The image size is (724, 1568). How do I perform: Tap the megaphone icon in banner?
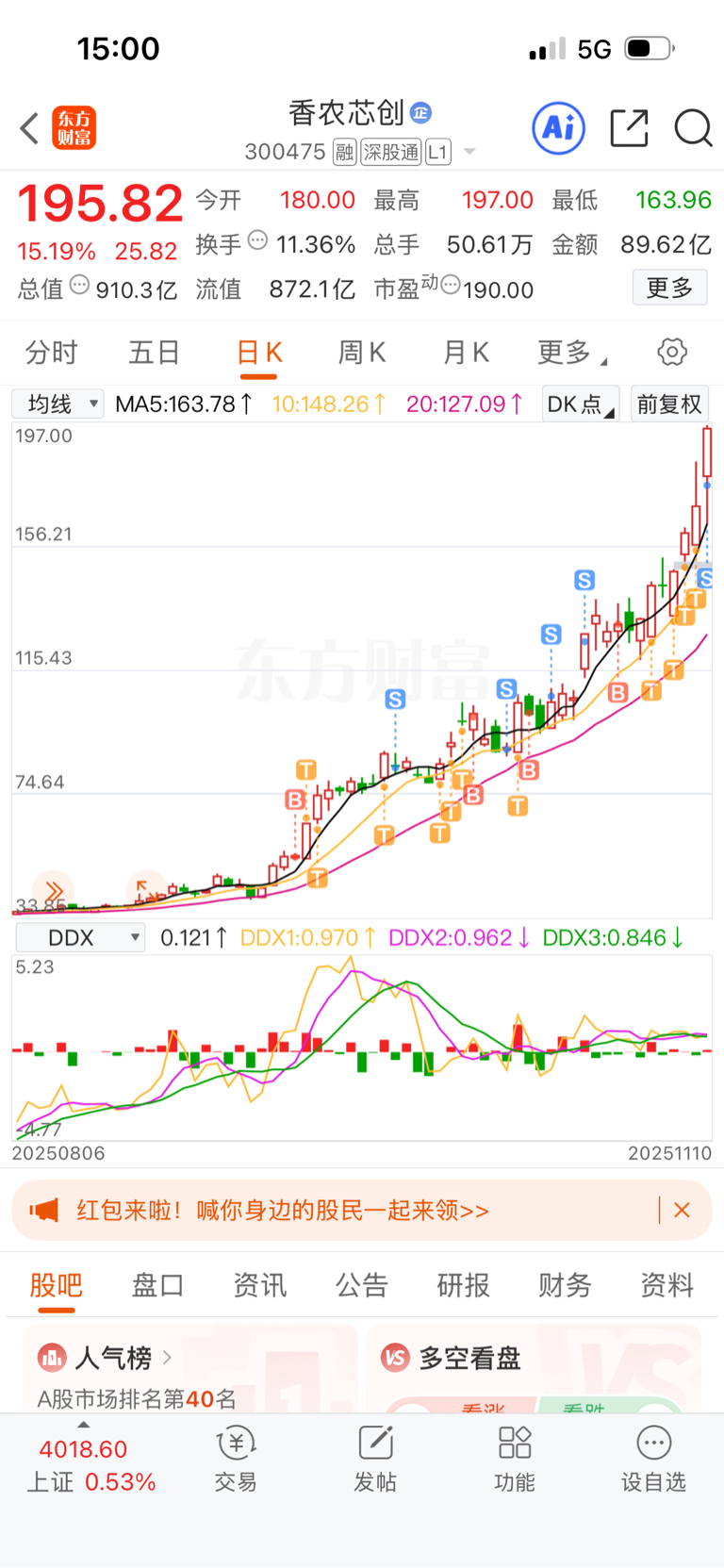(x=44, y=1210)
